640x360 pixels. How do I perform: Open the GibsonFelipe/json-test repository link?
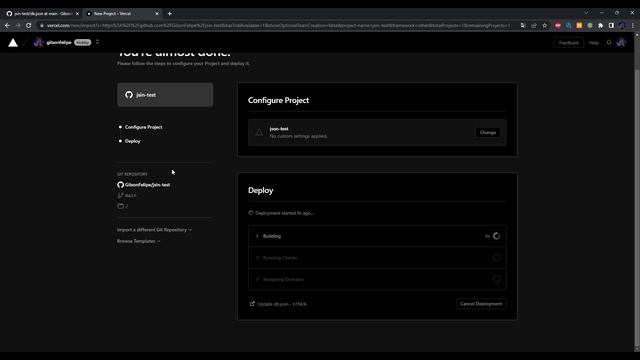click(x=147, y=184)
